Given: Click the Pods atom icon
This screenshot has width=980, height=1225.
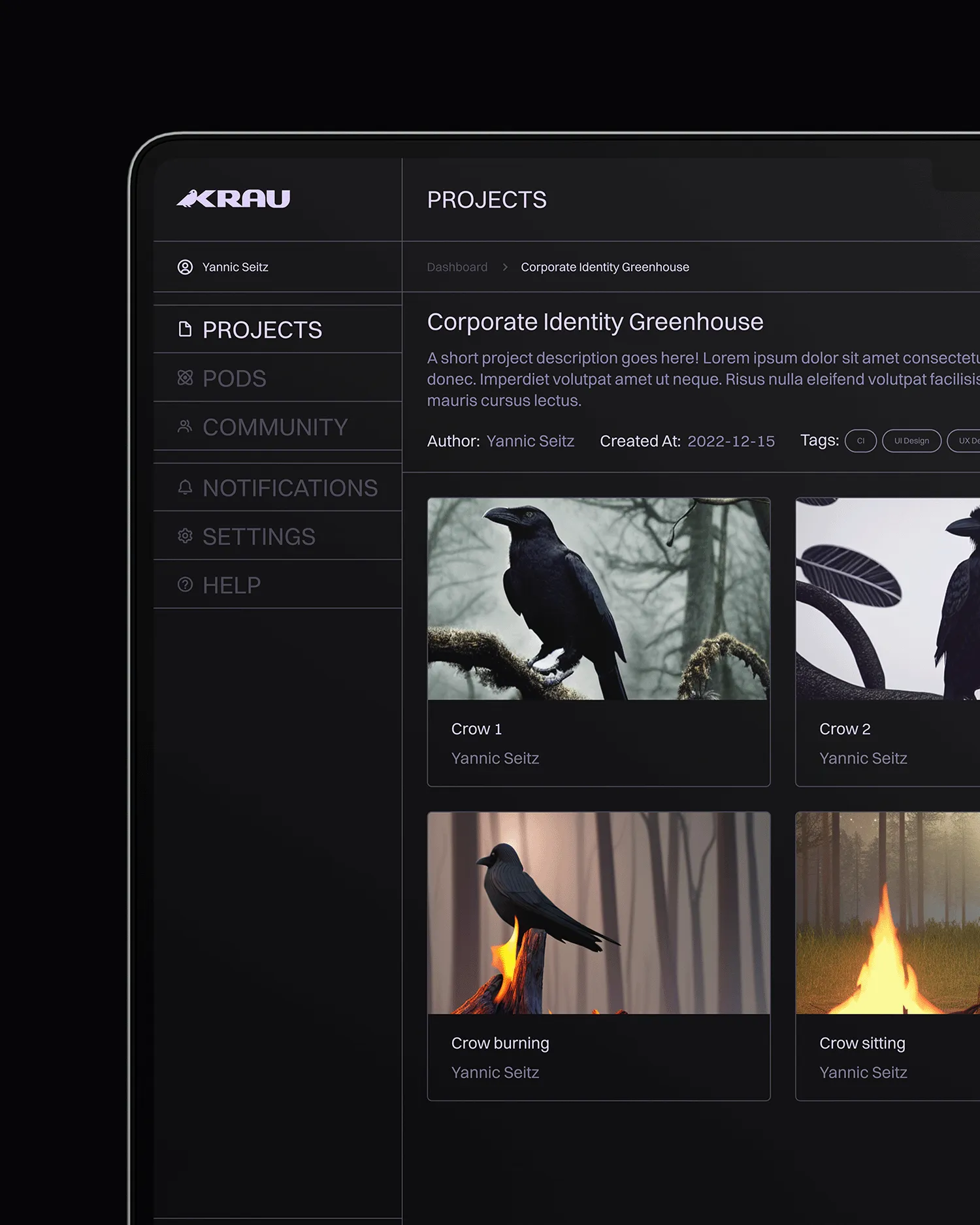Looking at the screenshot, I should click(x=185, y=378).
